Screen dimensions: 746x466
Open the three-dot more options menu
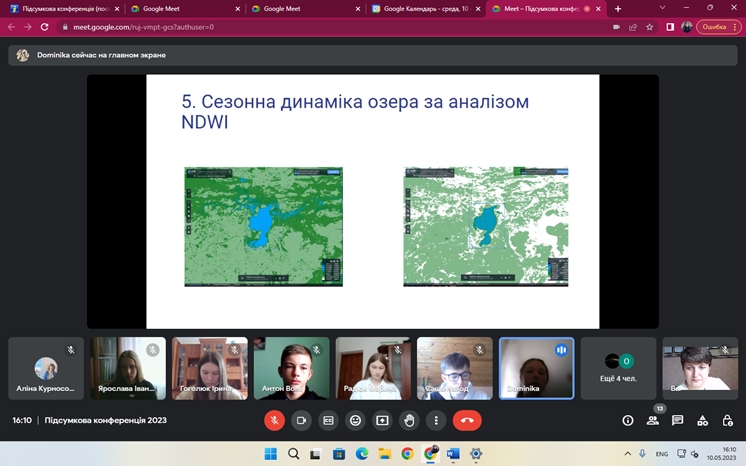(435, 421)
